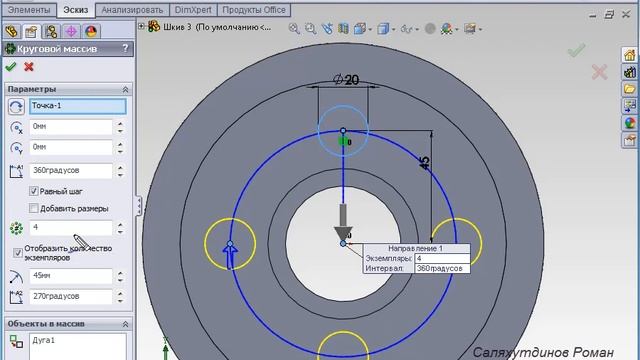
Task: Toggle Равный шаг checkbox
Action: (34, 191)
